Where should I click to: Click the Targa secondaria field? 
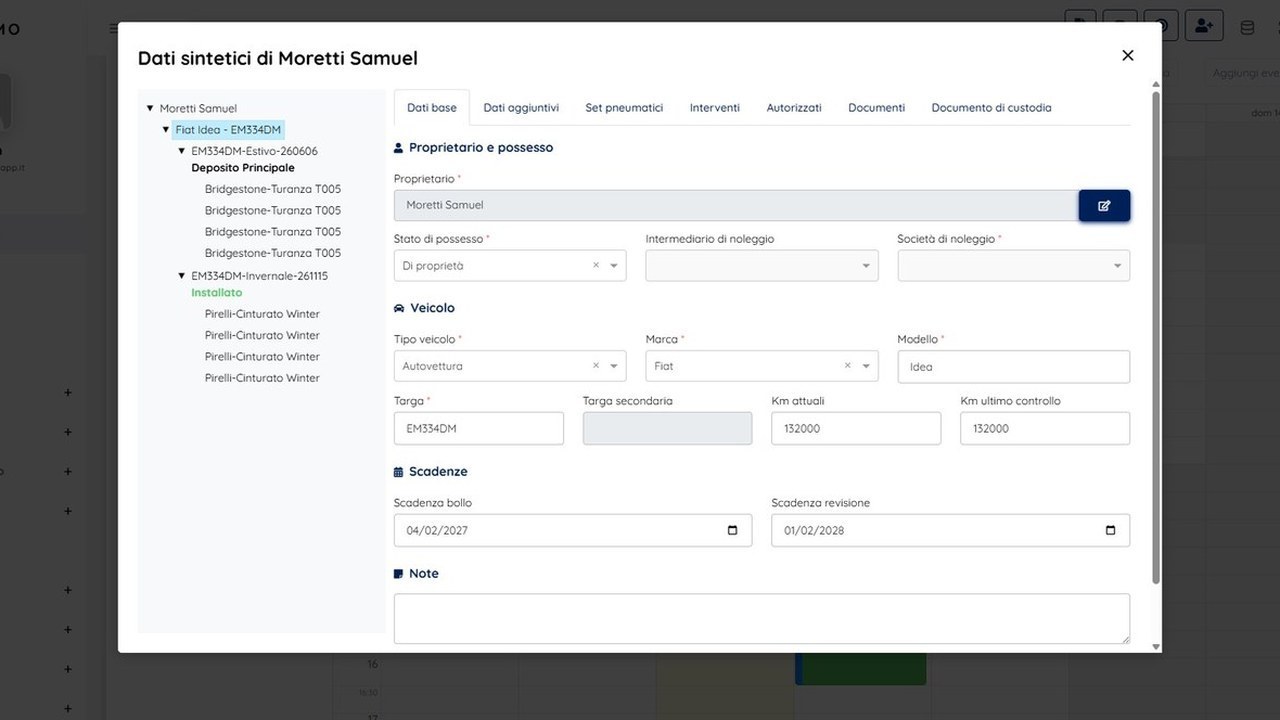coord(667,428)
